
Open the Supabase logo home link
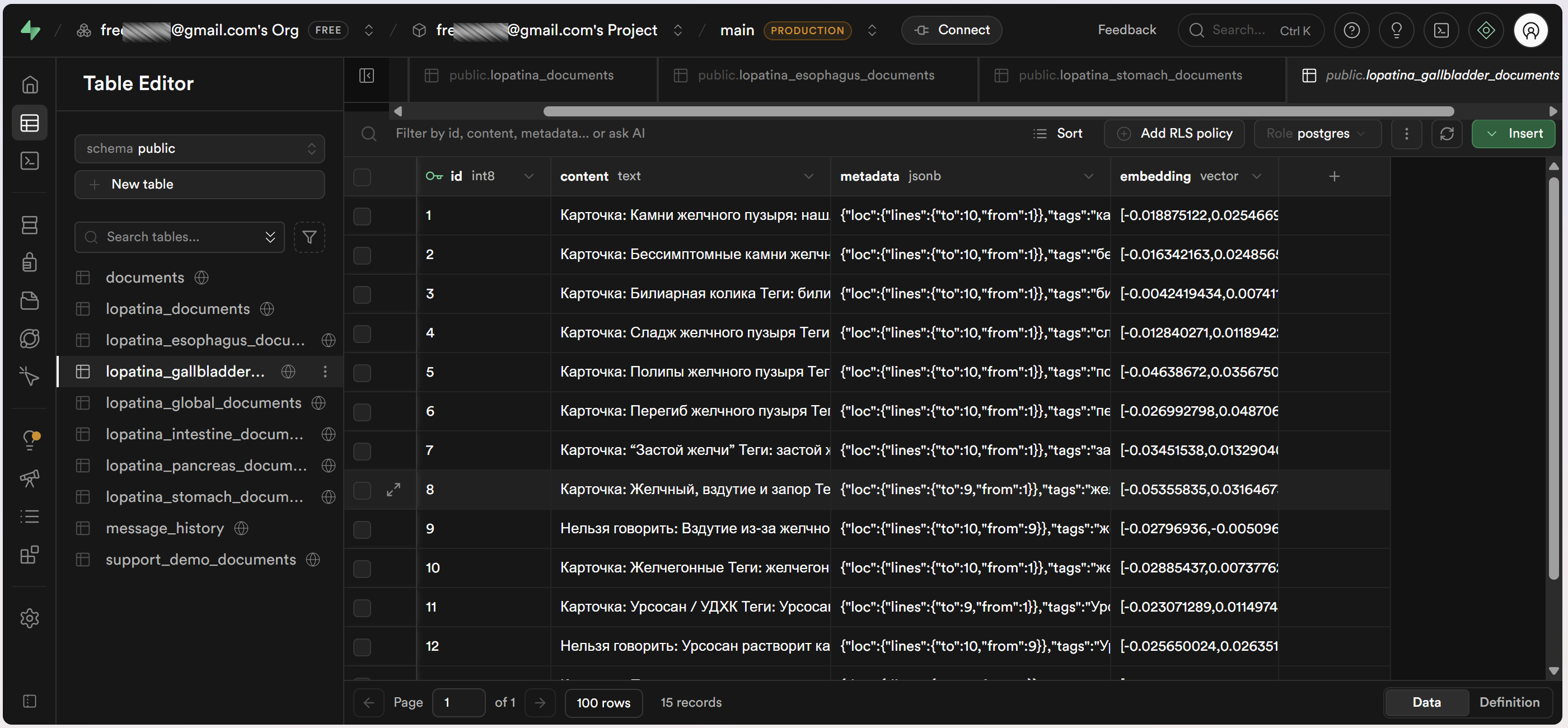[x=30, y=30]
